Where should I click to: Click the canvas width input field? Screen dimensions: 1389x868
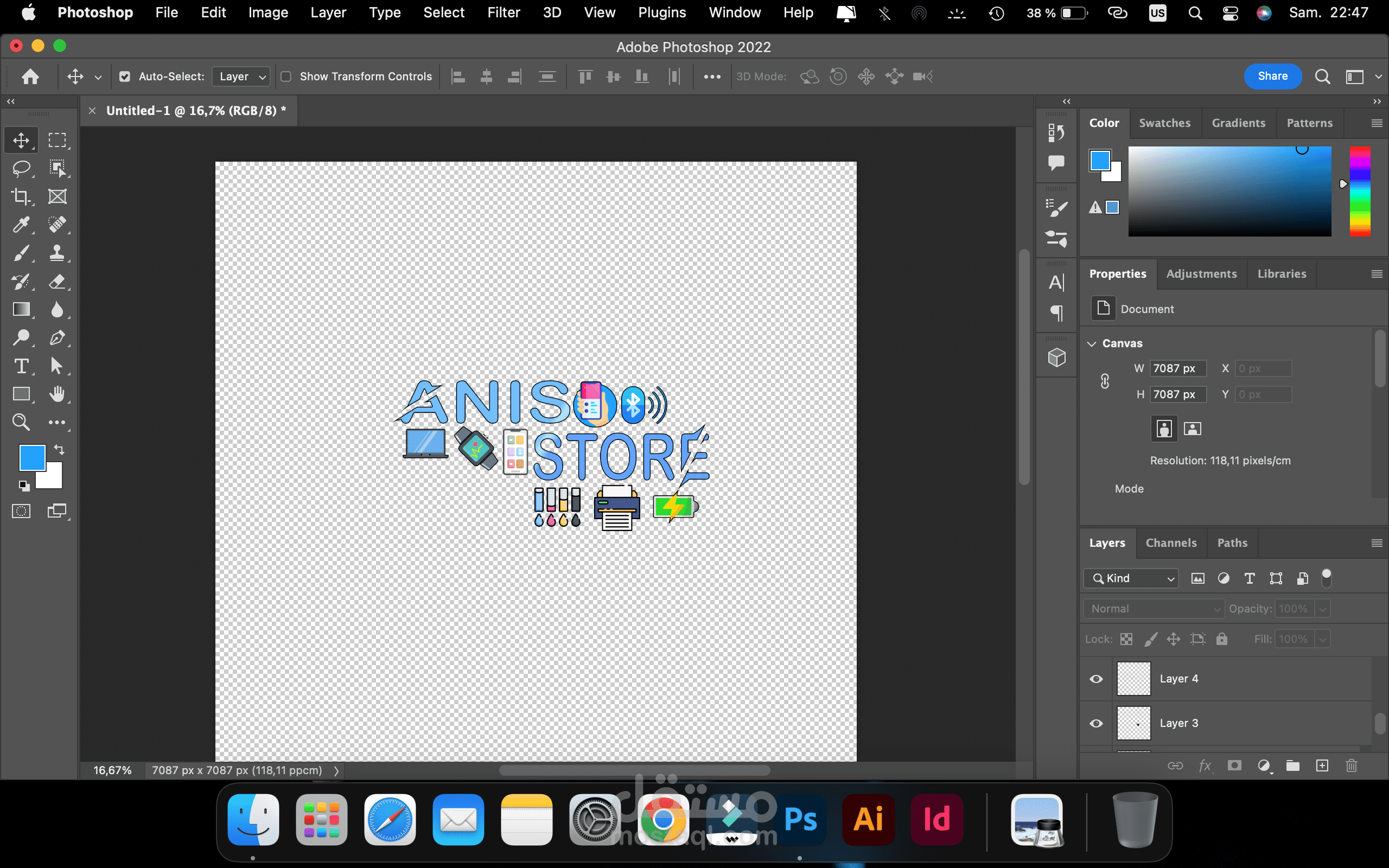click(x=1177, y=368)
